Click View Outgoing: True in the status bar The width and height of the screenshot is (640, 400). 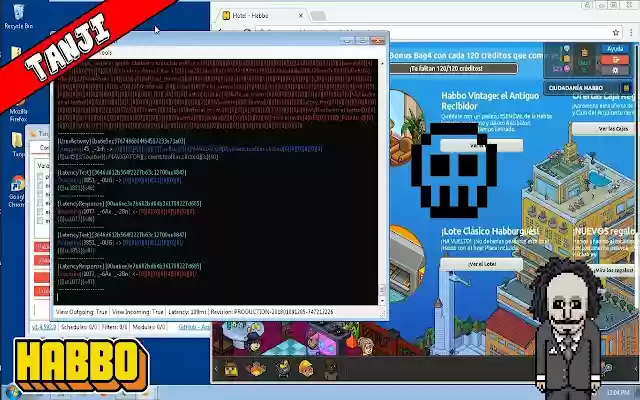coord(81,312)
